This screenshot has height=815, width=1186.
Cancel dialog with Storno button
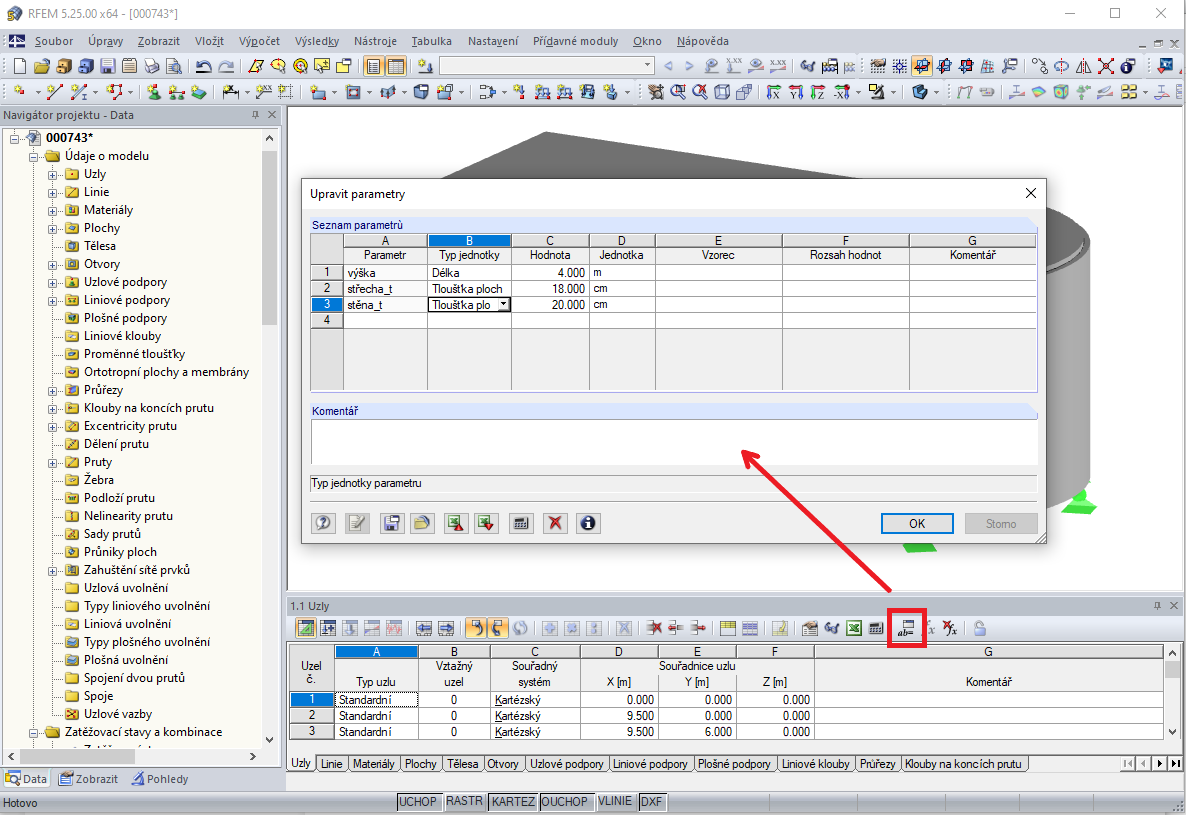1001,523
